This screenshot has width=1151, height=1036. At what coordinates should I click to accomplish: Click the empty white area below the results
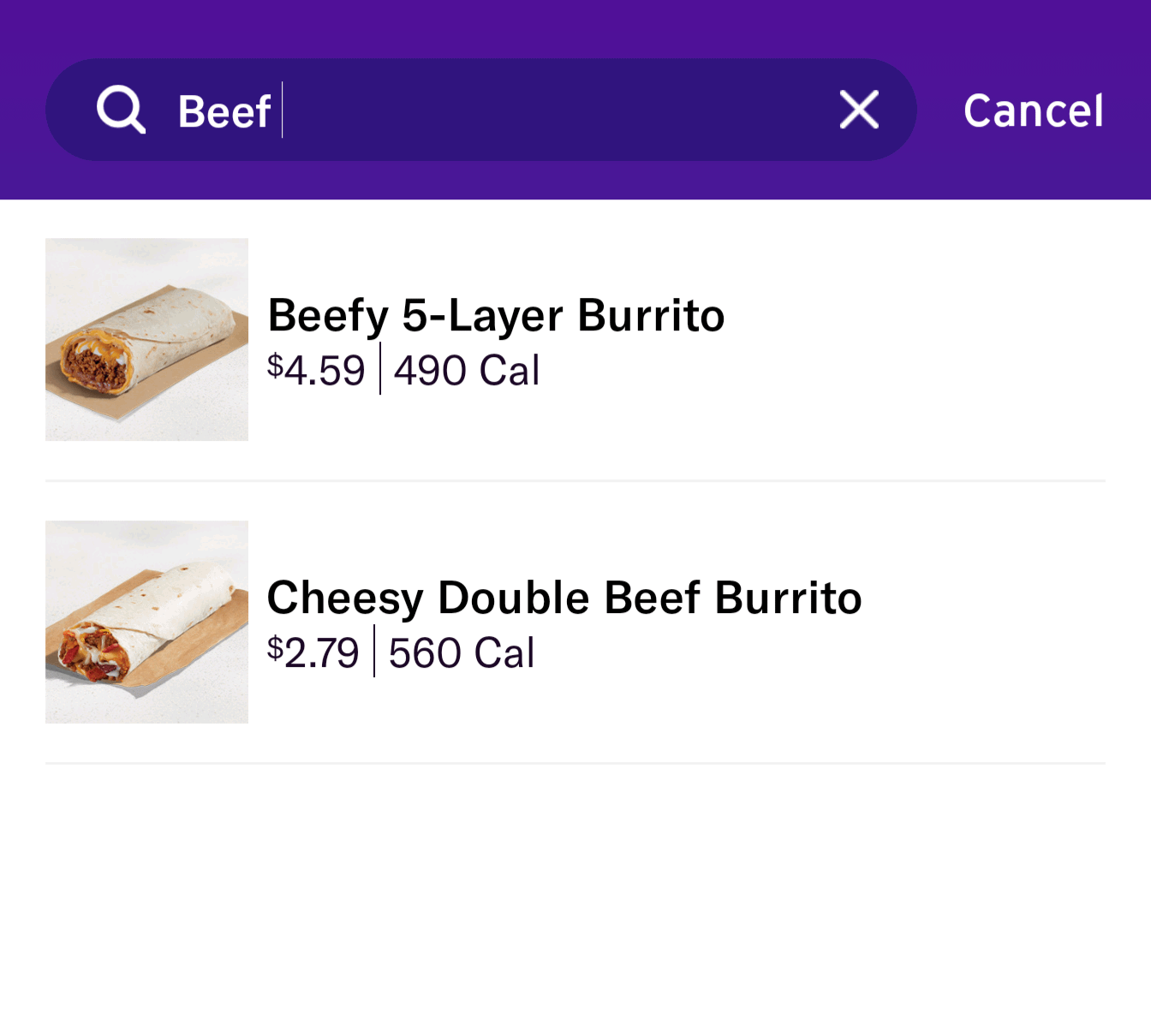point(575,899)
